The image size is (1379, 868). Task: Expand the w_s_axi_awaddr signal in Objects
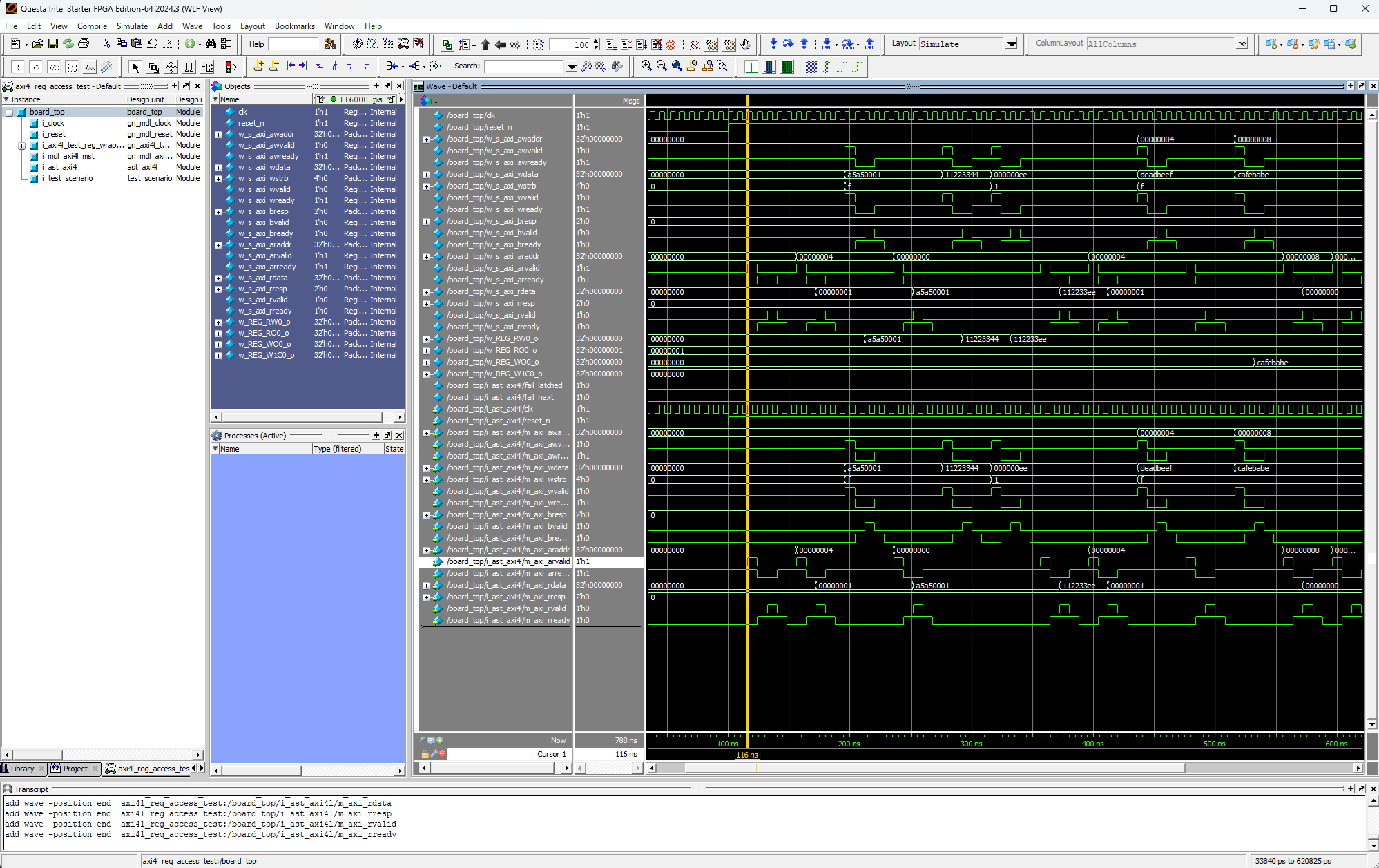[x=218, y=135]
